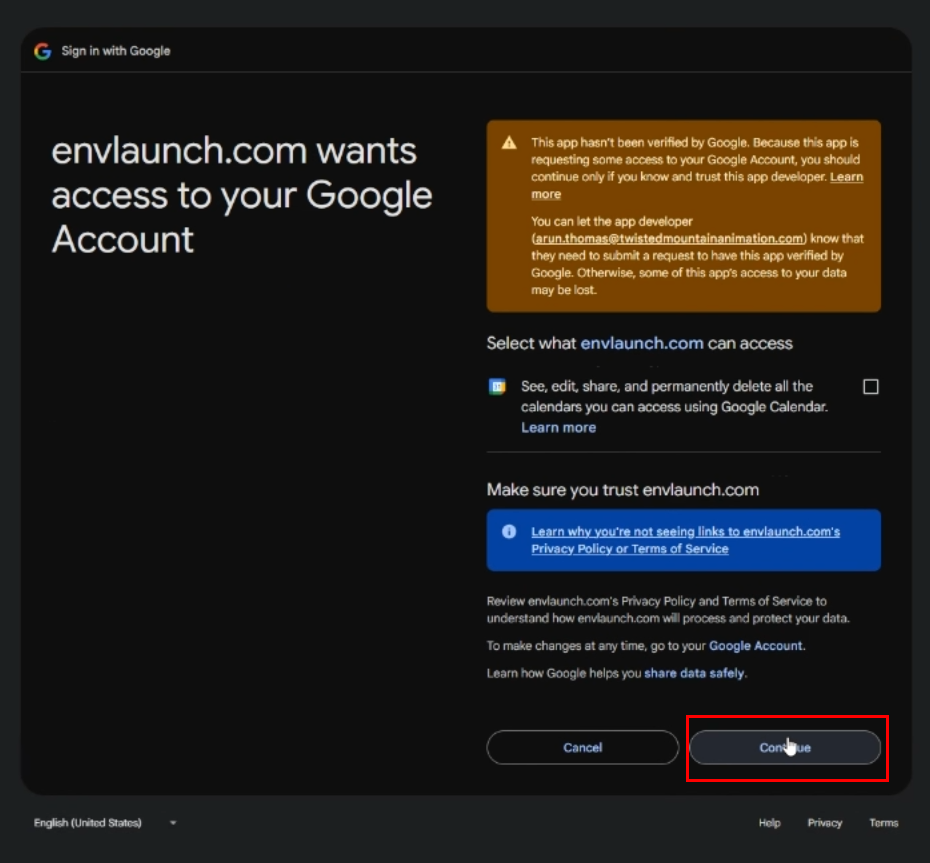
Task: Open Learn more under Calendar permission
Action: point(558,428)
